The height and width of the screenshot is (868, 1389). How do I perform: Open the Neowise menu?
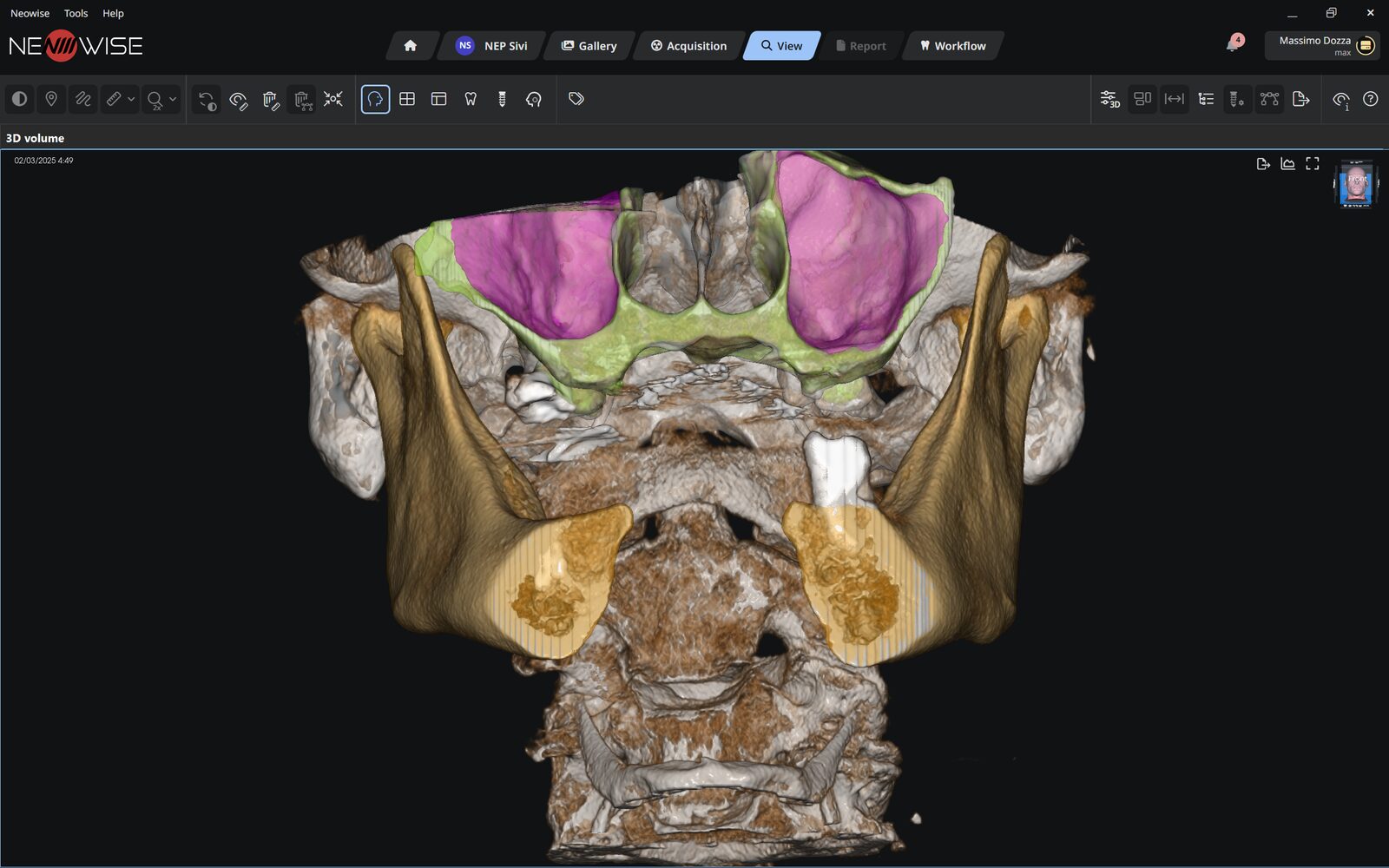(x=30, y=13)
